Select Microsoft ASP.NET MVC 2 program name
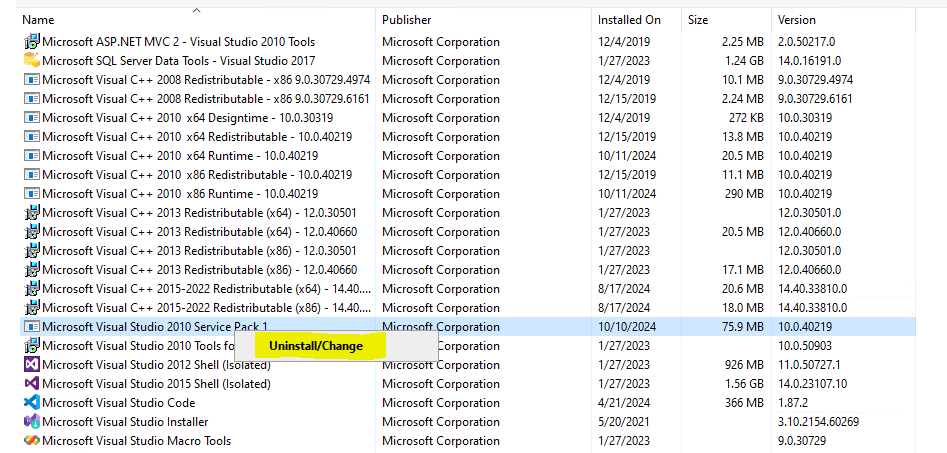The width and height of the screenshot is (947, 453). click(178, 42)
